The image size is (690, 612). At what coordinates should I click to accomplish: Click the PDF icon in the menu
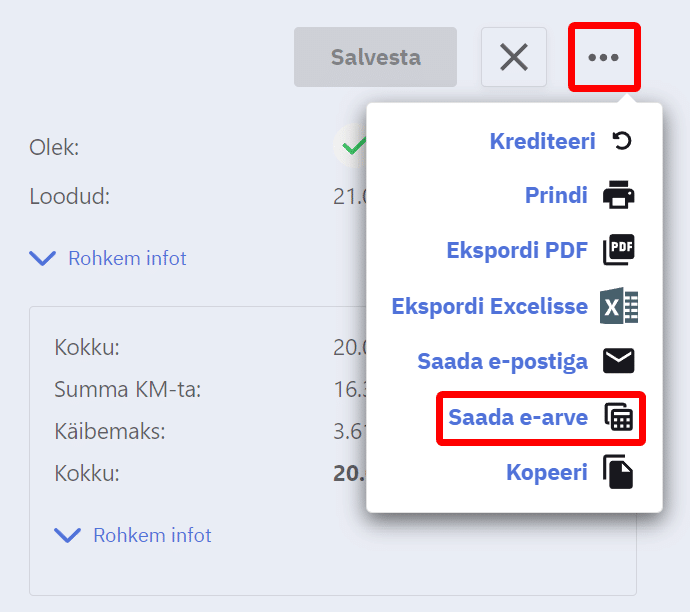point(619,250)
